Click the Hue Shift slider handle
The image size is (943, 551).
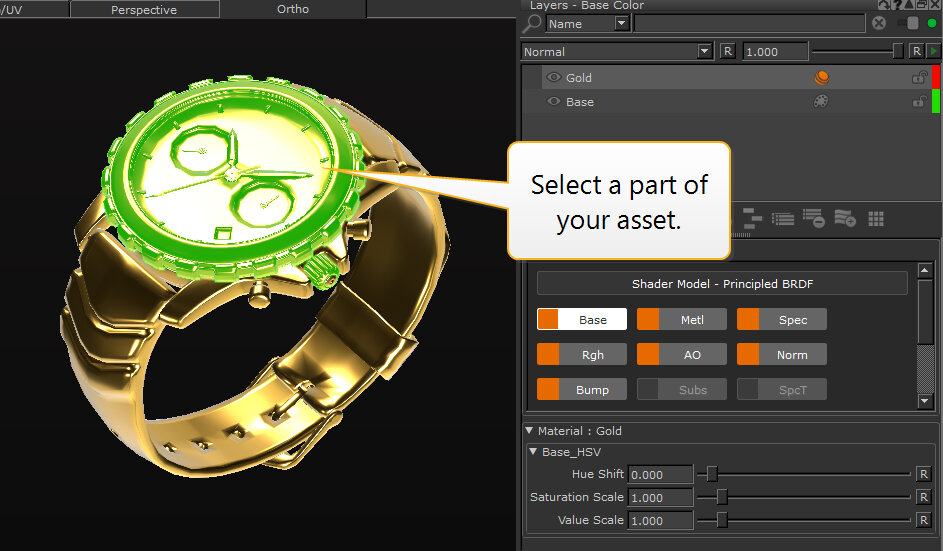point(712,474)
